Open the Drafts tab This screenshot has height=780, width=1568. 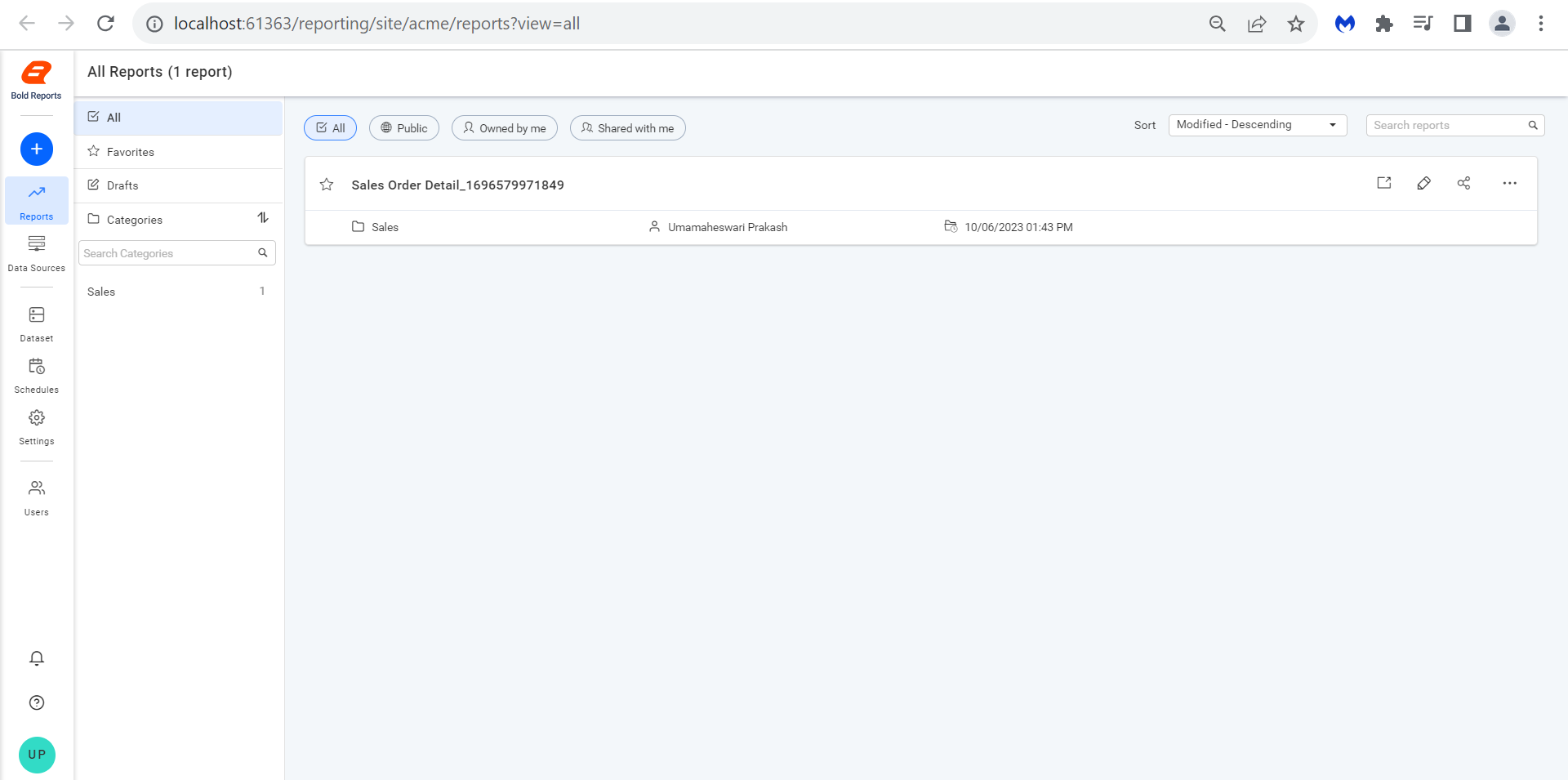pyautogui.click(x=122, y=185)
